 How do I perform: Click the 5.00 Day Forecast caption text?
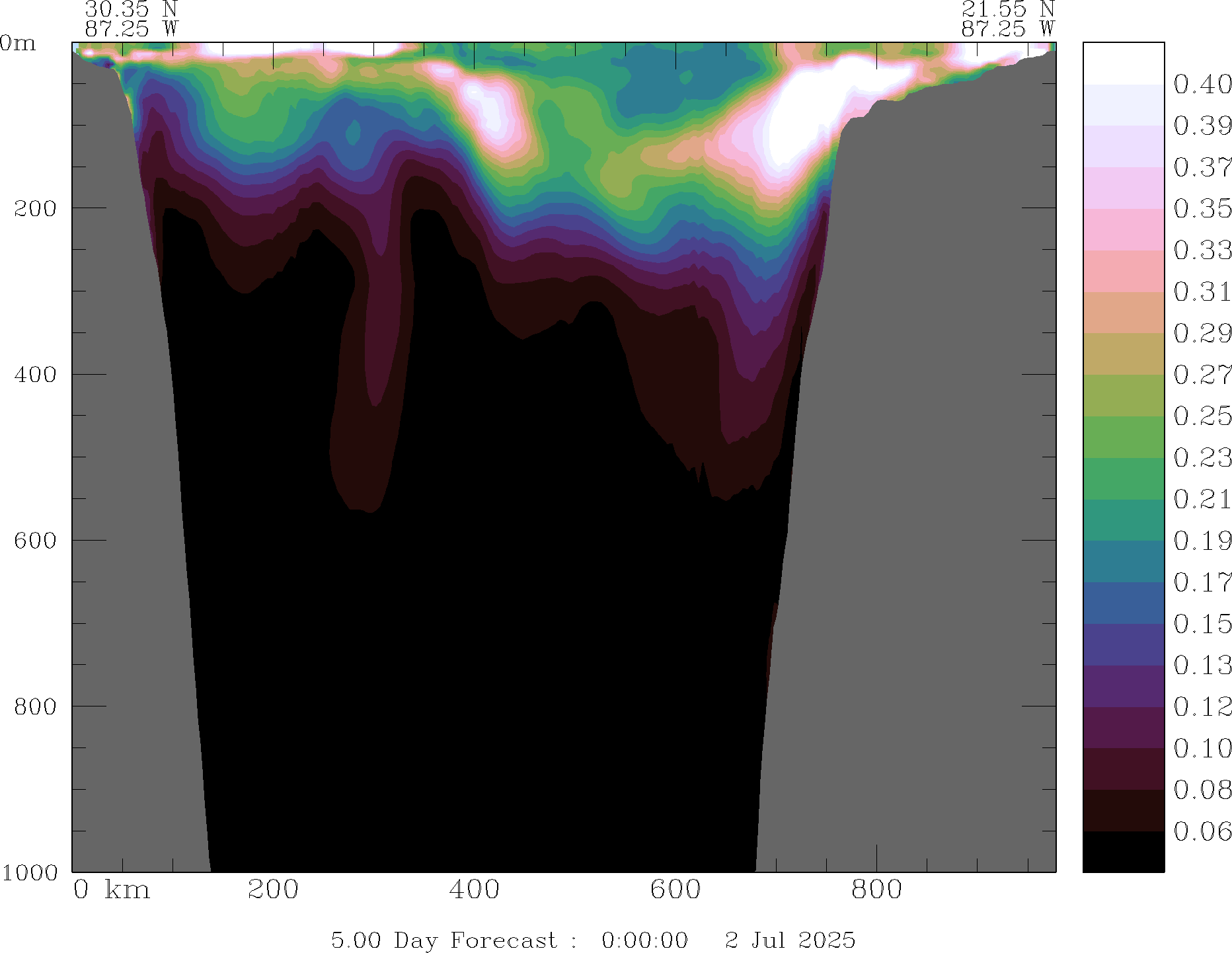[443, 939]
